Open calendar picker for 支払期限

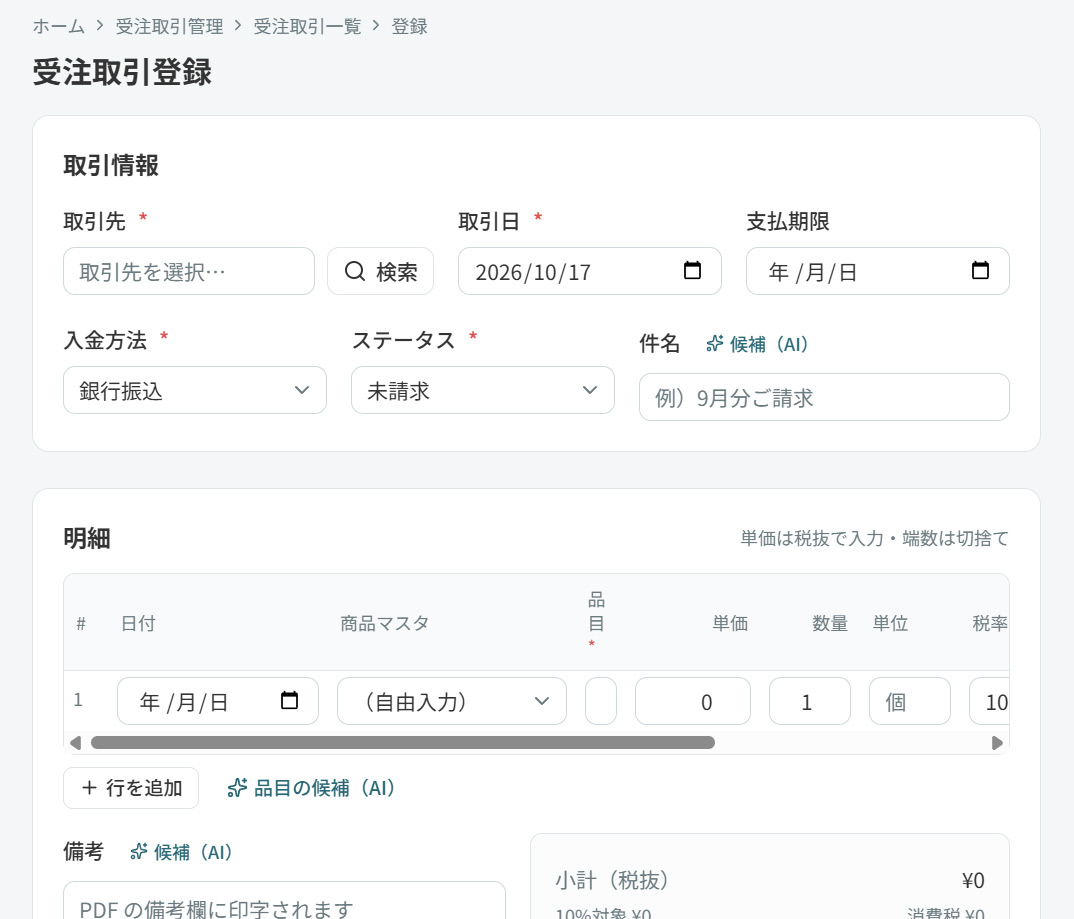click(x=980, y=270)
